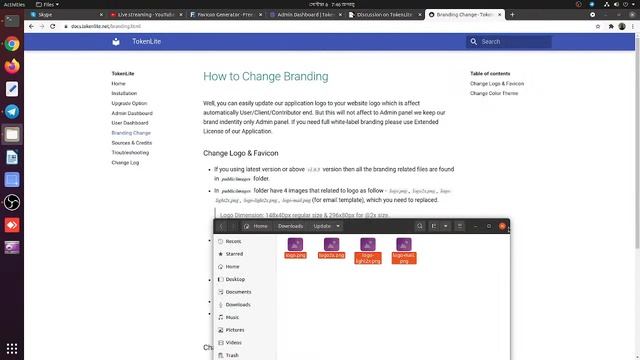The height and width of the screenshot is (360, 640).
Task: Open the hamburger menu in Files window
Action: pyautogui.click(x=460, y=226)
